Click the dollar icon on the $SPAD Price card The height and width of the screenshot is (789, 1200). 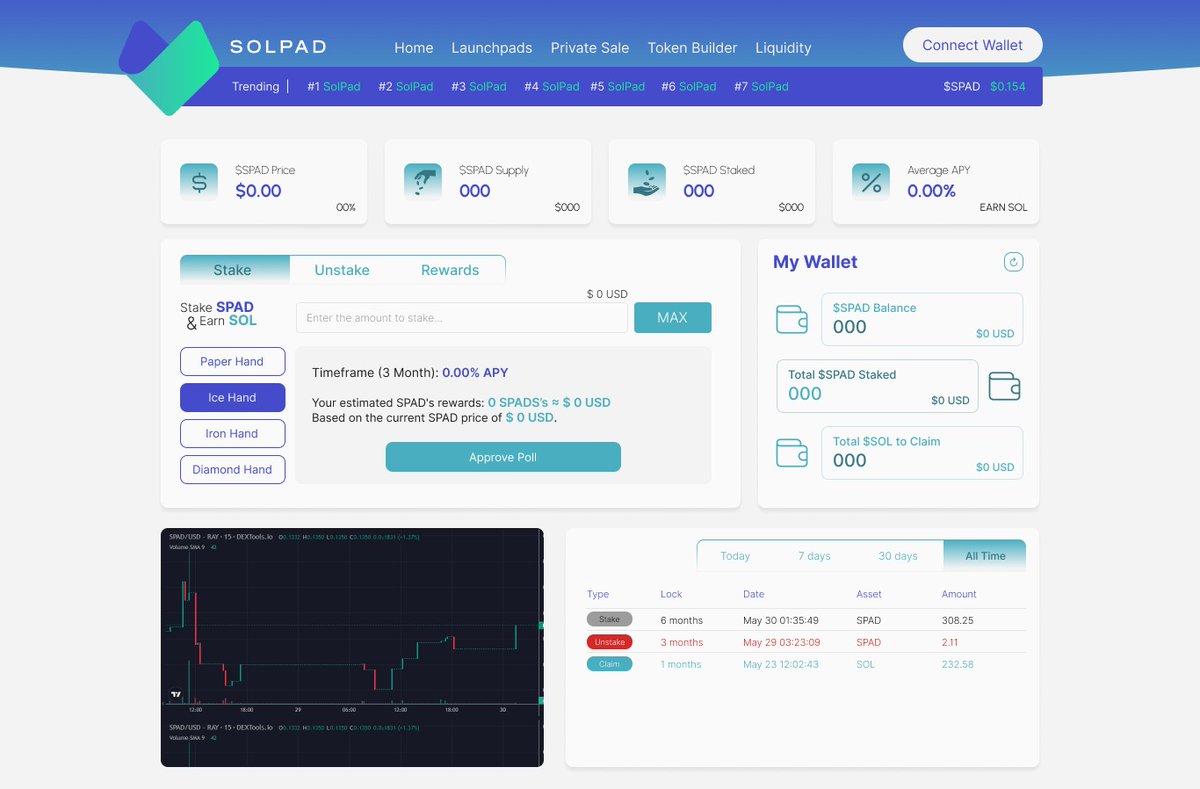point(198,182)
